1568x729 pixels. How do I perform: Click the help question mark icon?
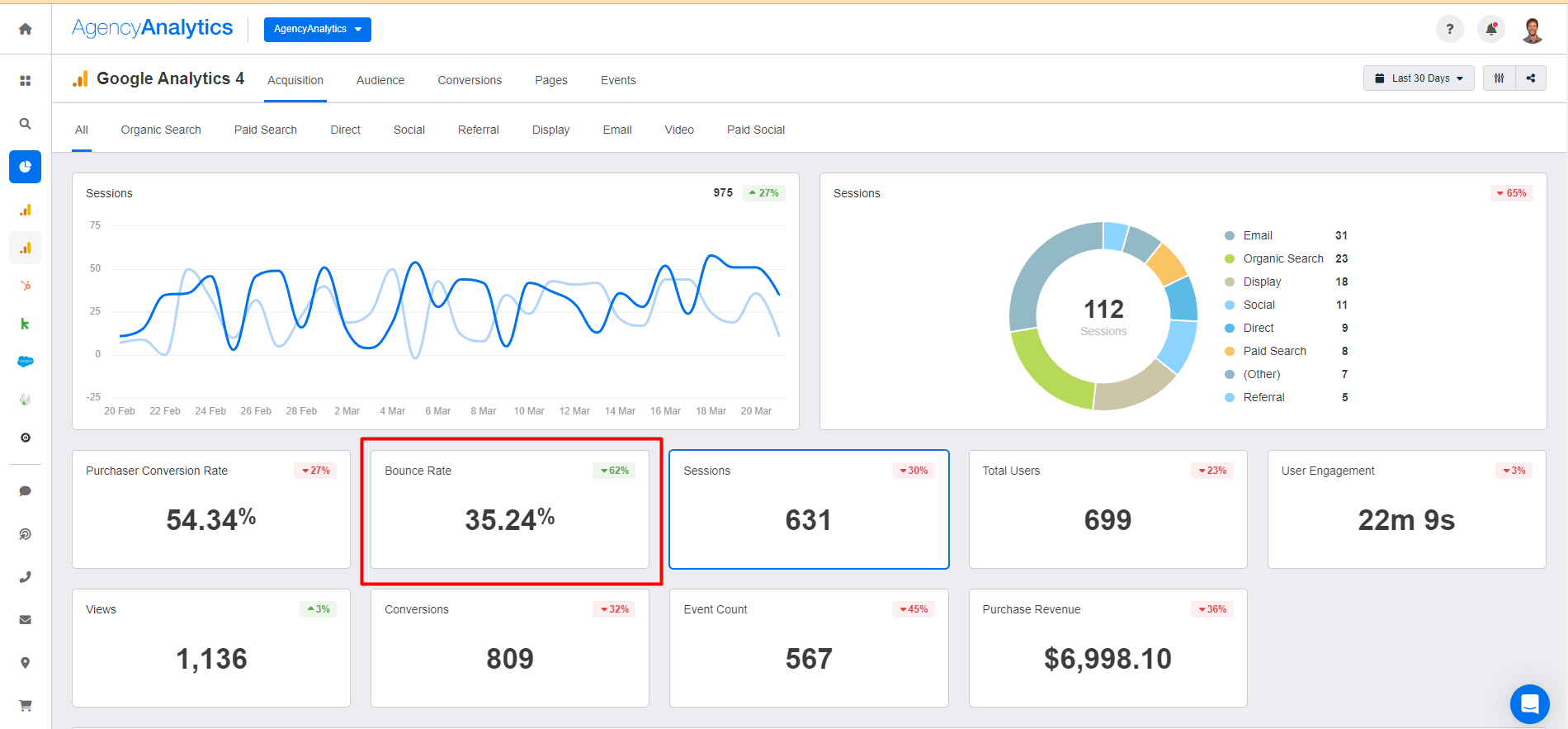[x=1449, y=29]
